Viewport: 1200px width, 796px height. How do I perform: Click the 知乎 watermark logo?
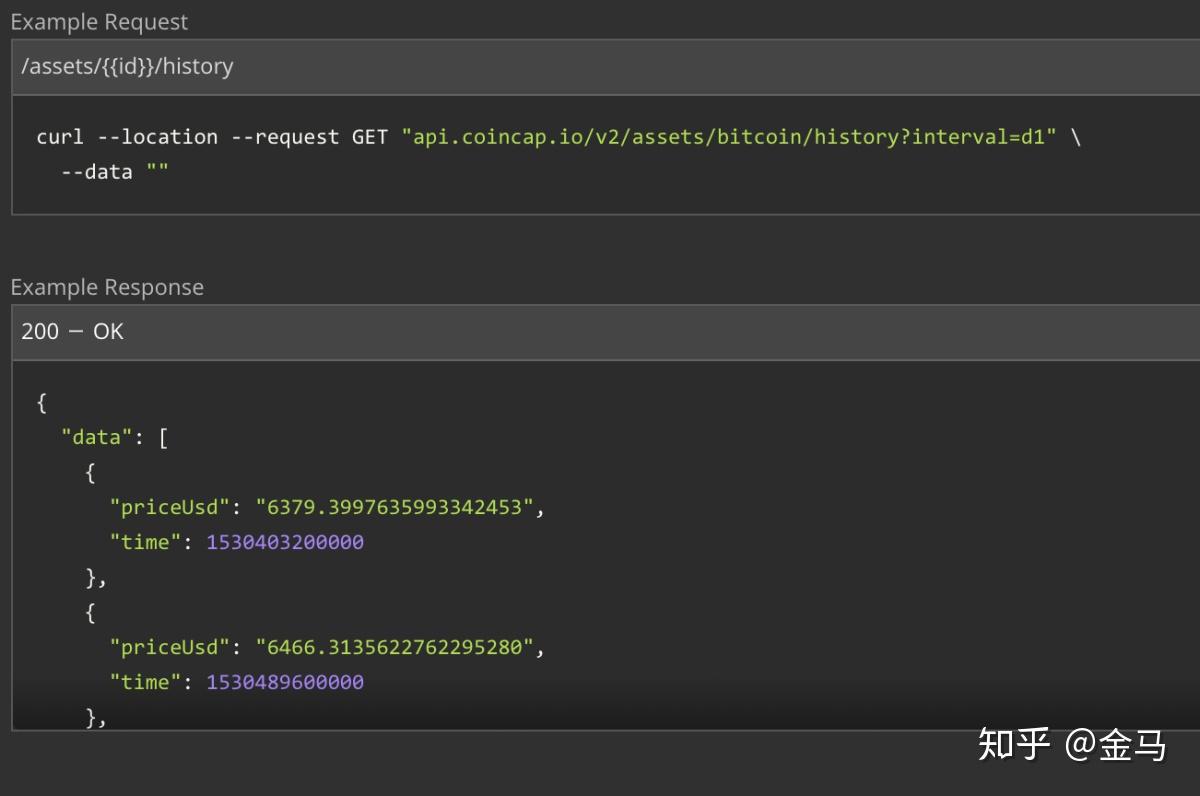tap(1013, 744)
